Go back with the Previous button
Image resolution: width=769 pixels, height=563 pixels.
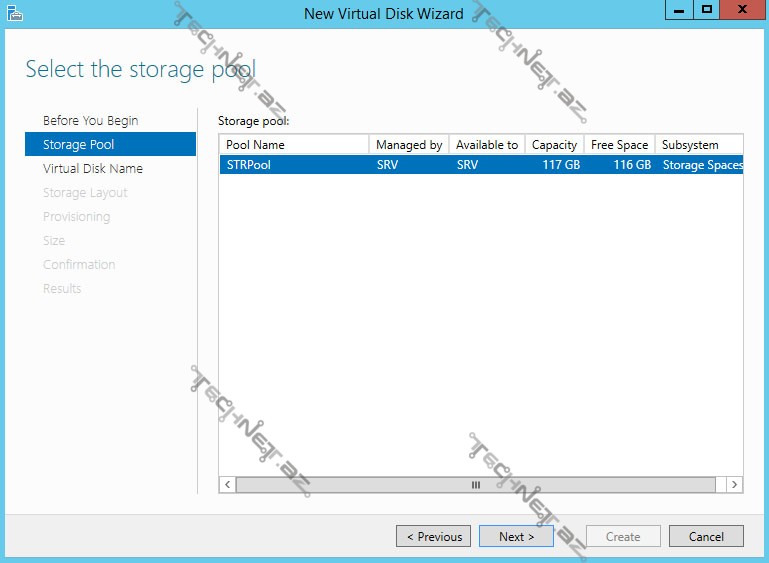(x=434, y=537)
